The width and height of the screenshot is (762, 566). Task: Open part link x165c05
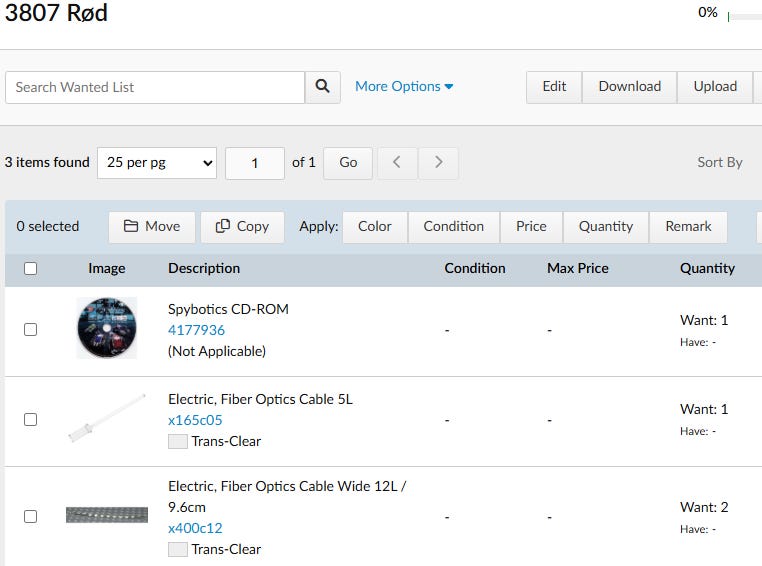[x=195, y=420]
